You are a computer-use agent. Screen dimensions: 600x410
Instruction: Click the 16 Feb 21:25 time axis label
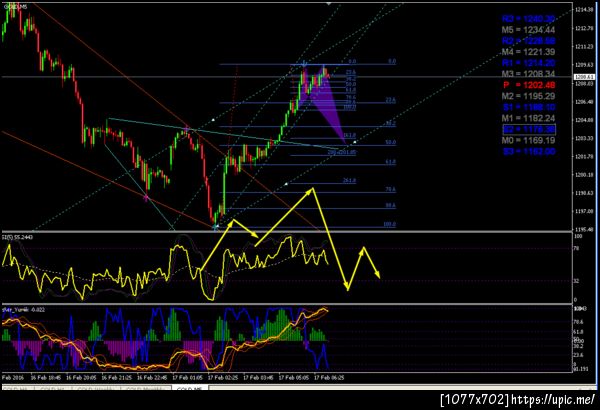[117, 377]
